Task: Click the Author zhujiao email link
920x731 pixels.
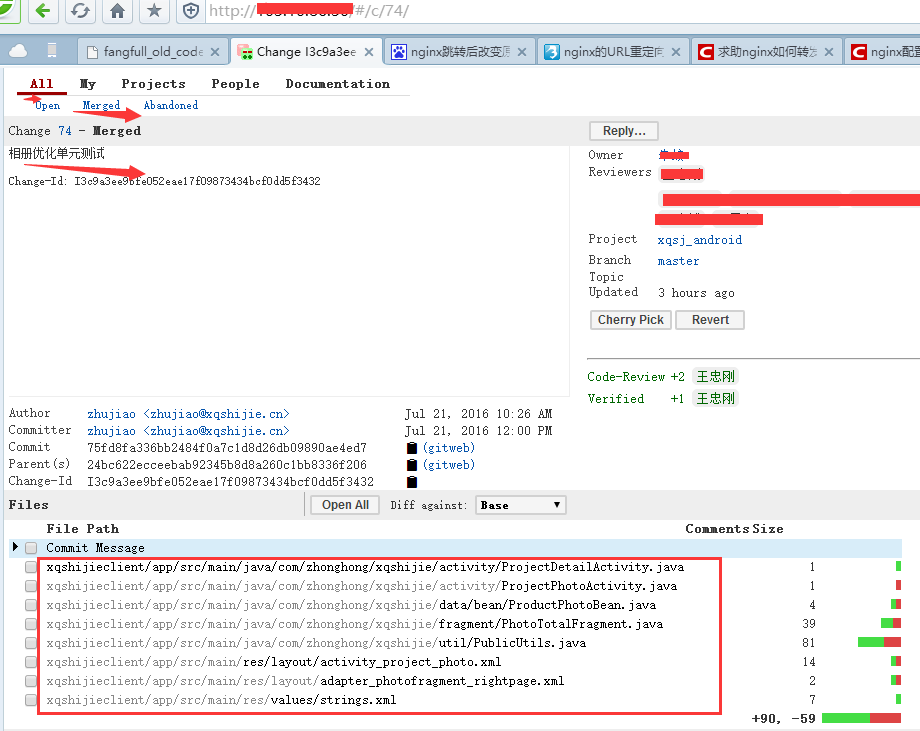Action: click(x=188, y=414)
